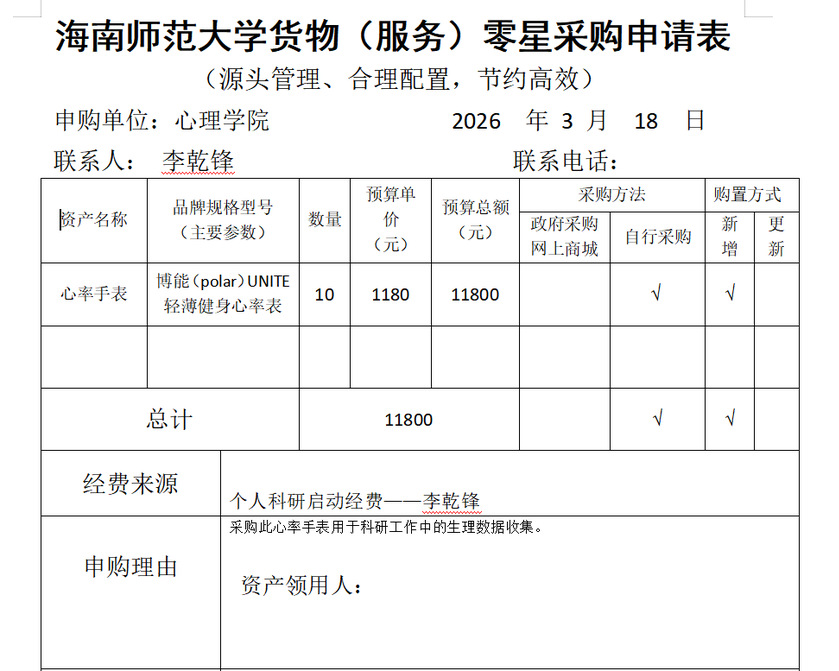839x671 pixels.
Task: Click the unit price value 1180
Action: (390, 294)
